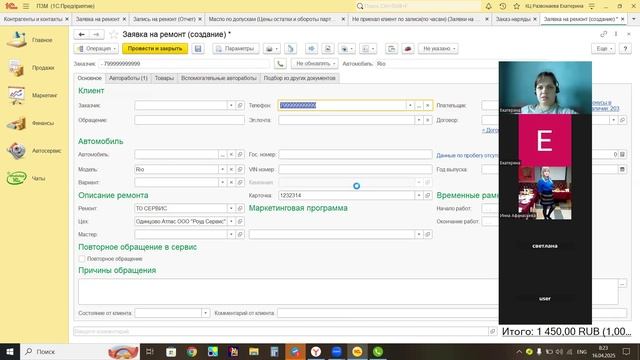
Task: Add document to favorites with star icon
Action: tap(114, 35)
